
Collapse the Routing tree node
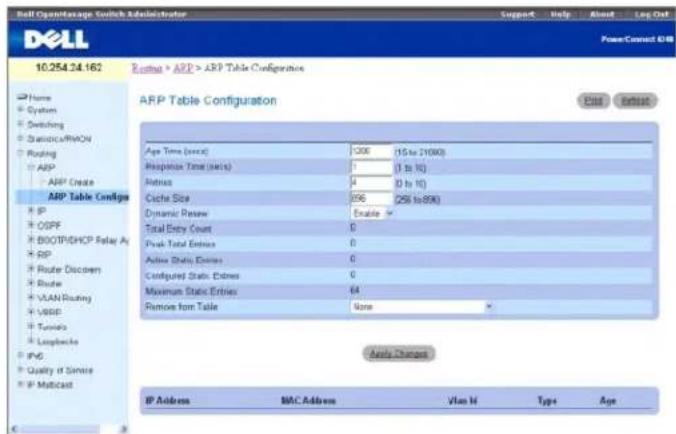pos(20,153)
